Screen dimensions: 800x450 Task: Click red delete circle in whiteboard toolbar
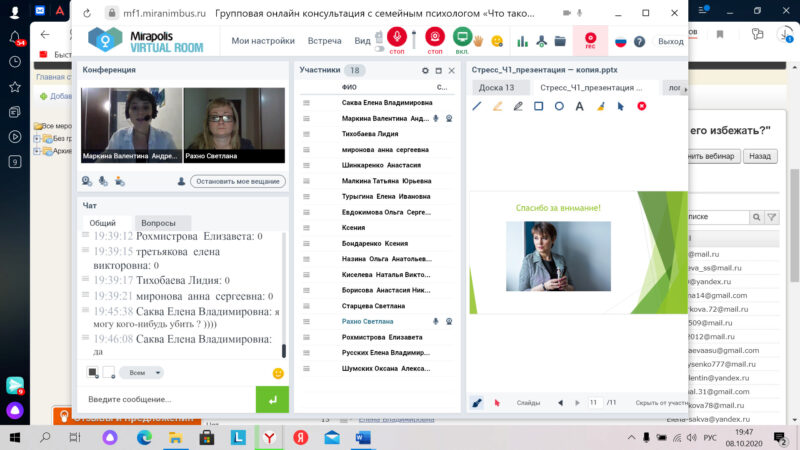(x=642, y=106)
